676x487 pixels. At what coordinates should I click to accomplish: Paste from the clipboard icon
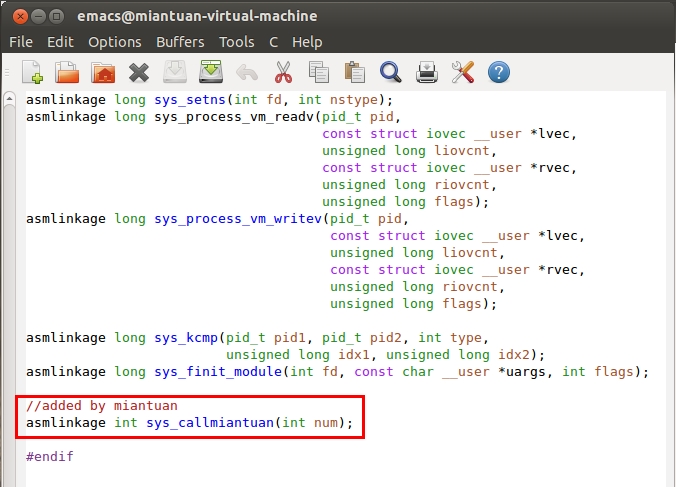355,72
